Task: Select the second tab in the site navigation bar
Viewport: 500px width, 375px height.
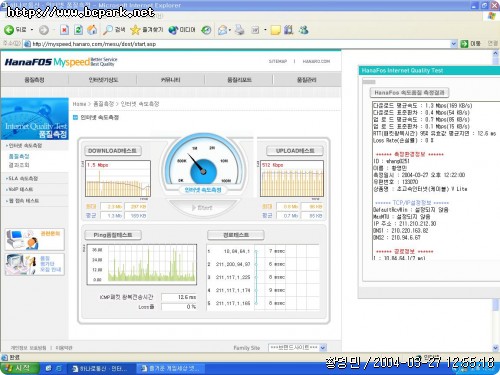Action: (x=103, y=80)
